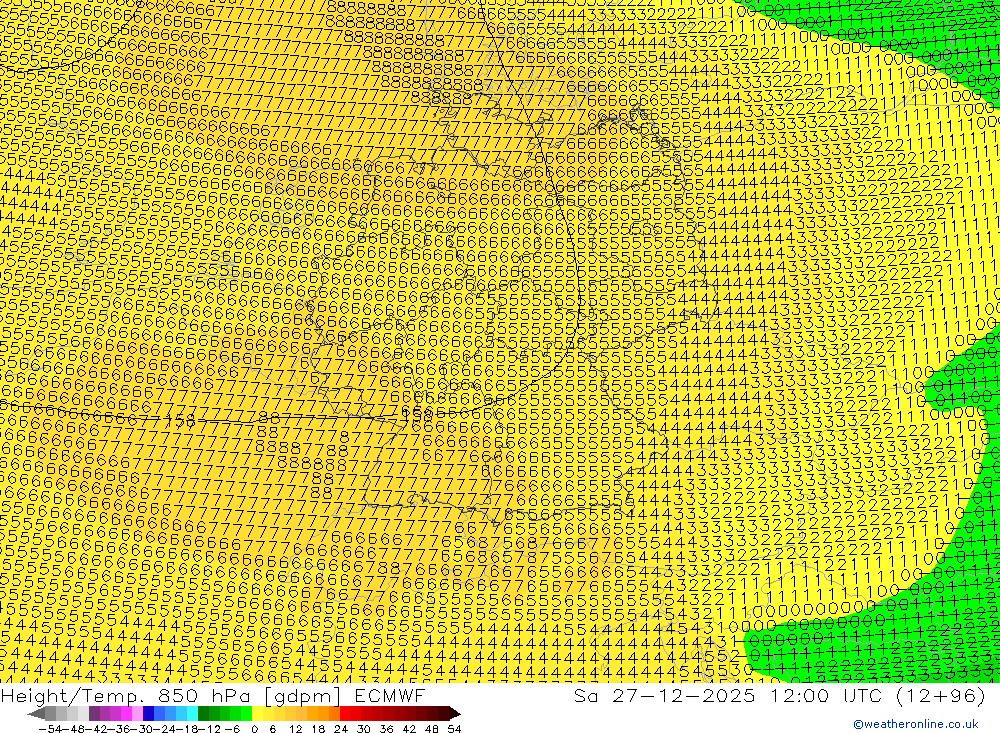This screenshot has height=733, width=1000.
Task: Click the '-54' legend scale label
Action: click(x=50, y=729)
